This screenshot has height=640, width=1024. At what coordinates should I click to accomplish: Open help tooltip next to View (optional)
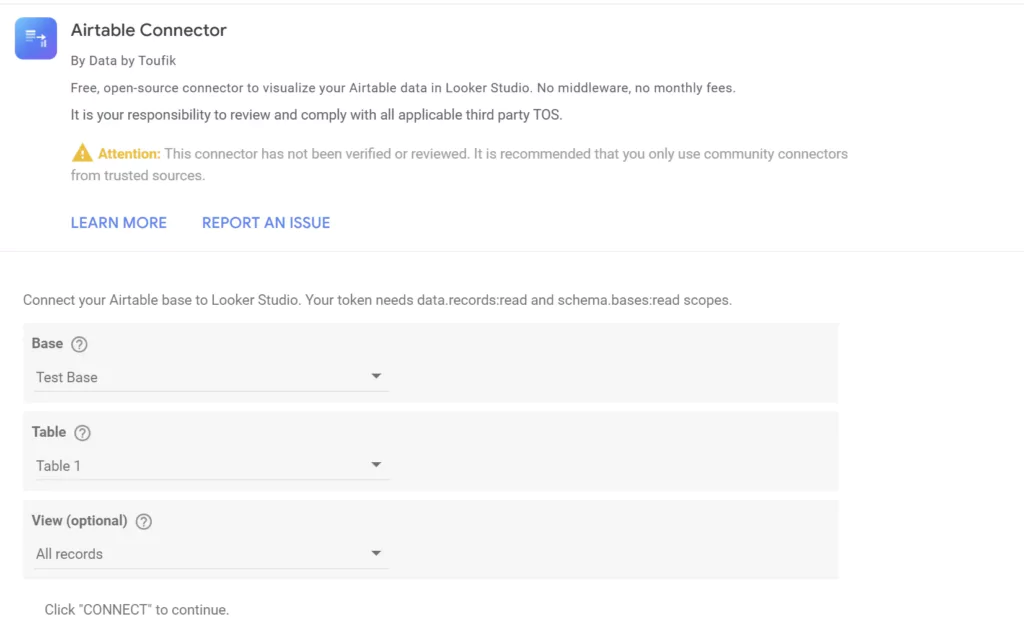click(x=144, y=521)
